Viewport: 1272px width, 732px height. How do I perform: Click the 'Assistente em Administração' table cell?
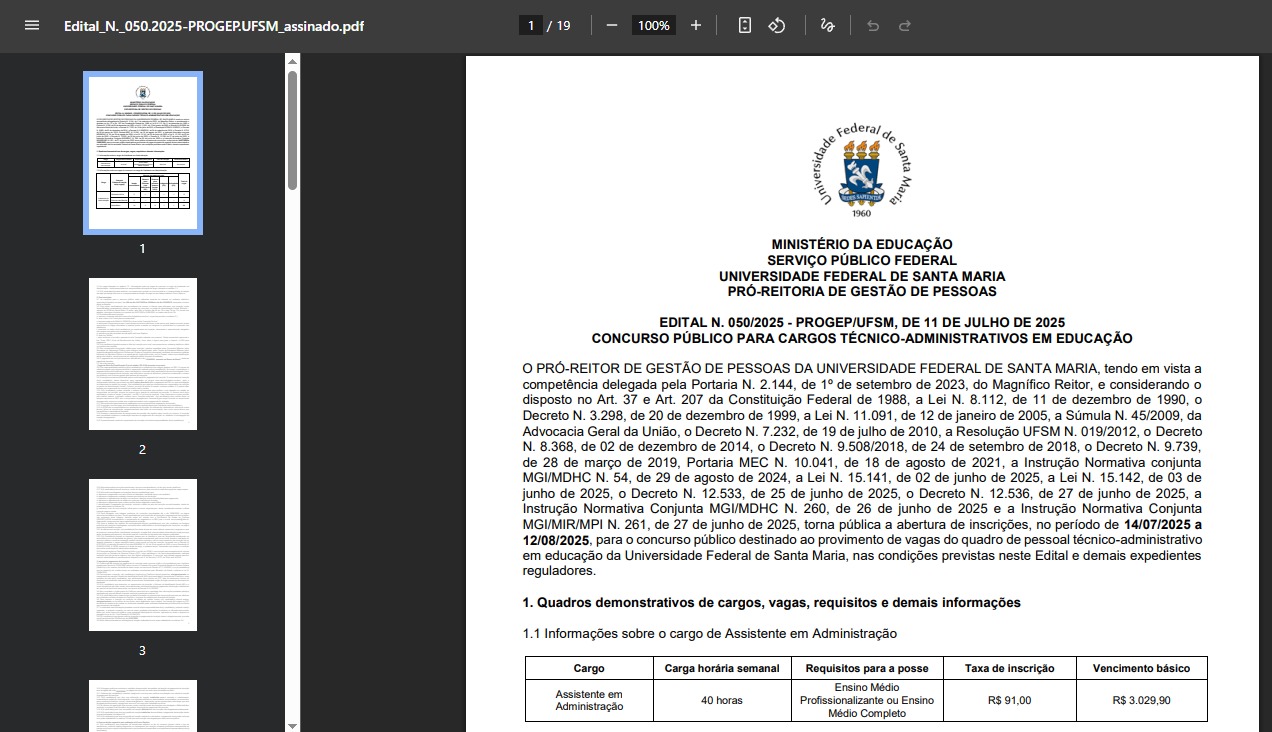[x=589, y=701]
